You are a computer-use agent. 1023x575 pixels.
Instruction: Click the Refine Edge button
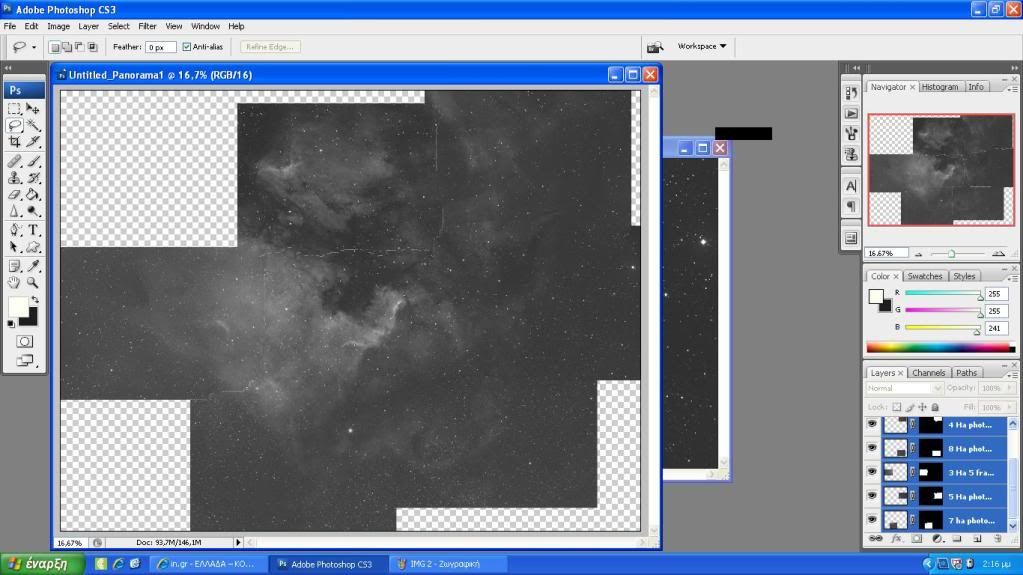(270, 47)
